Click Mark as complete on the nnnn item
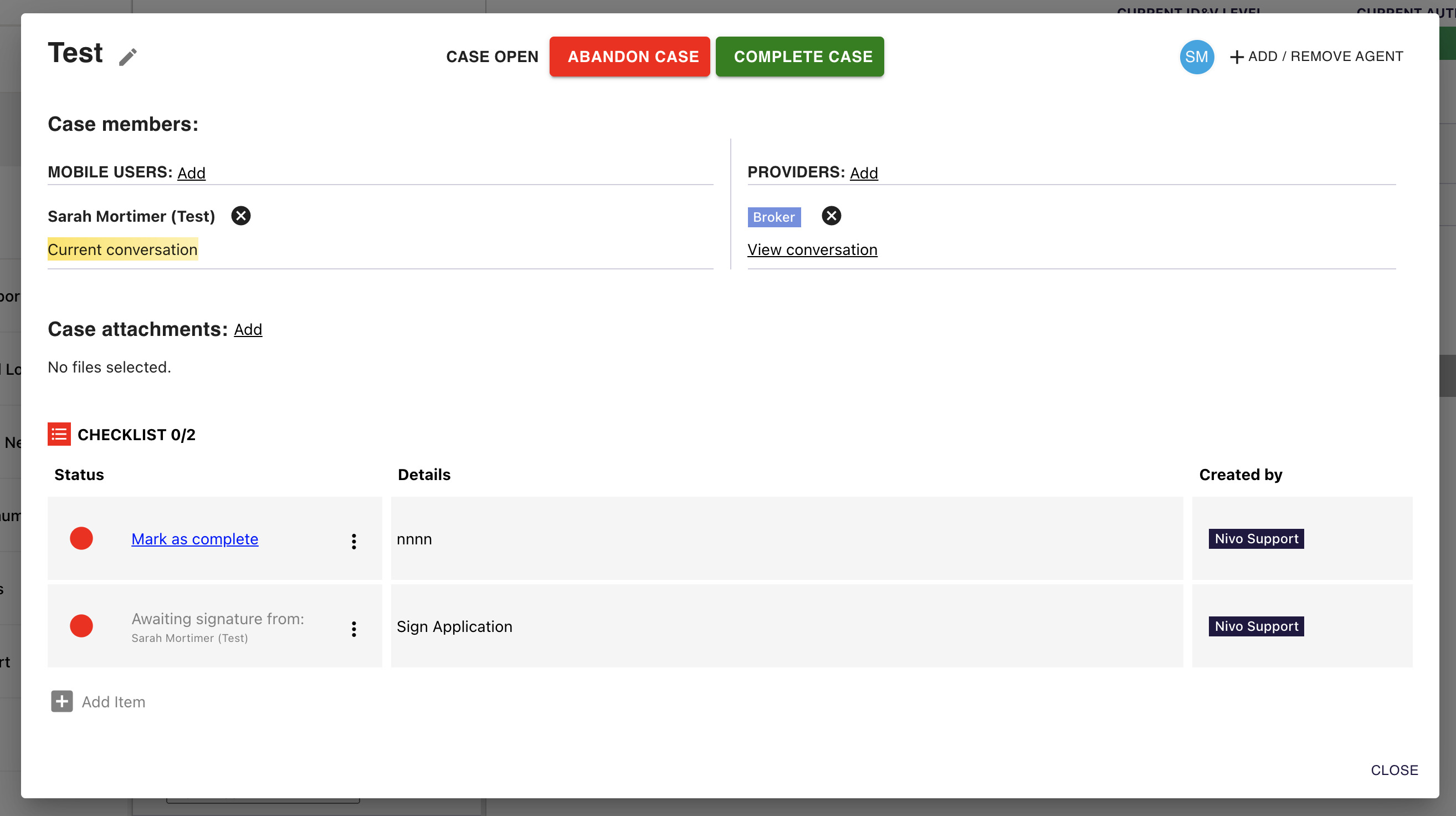1456x816 pixels. click(x=194, y=539)
